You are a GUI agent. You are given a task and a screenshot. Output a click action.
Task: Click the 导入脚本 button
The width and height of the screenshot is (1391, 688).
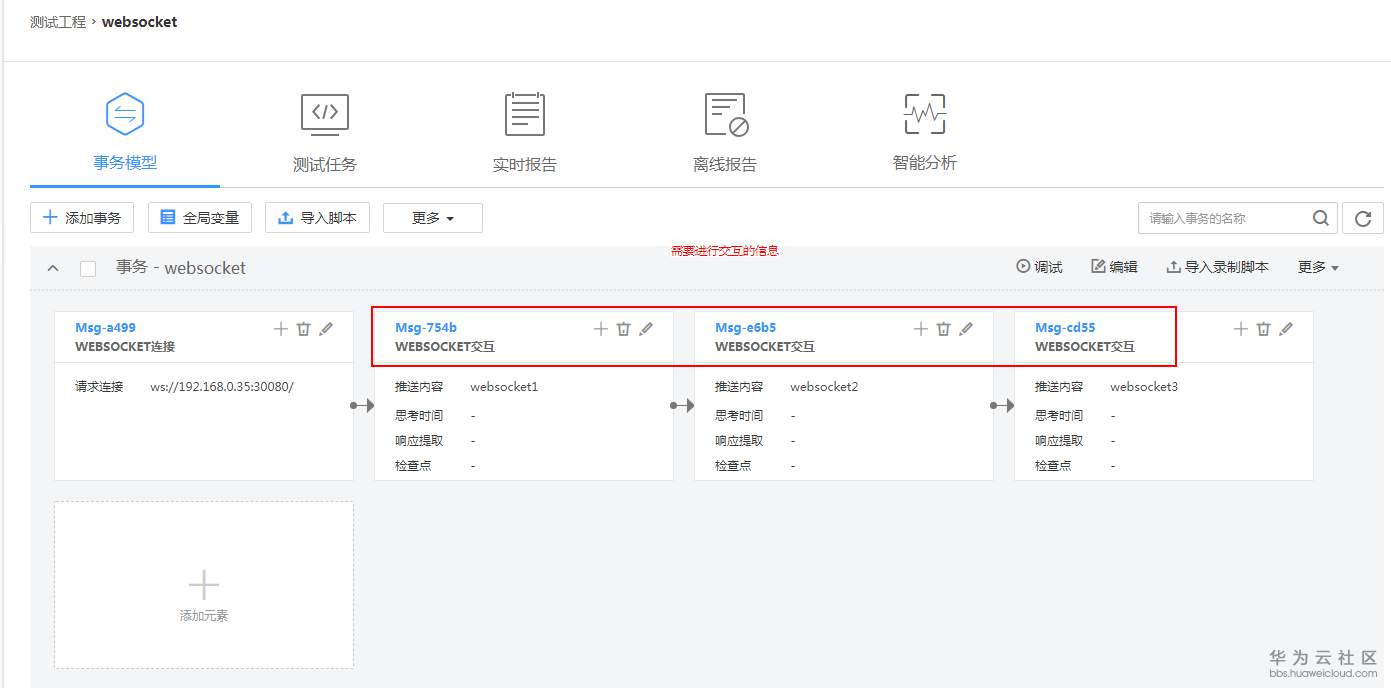pos(317,218)
